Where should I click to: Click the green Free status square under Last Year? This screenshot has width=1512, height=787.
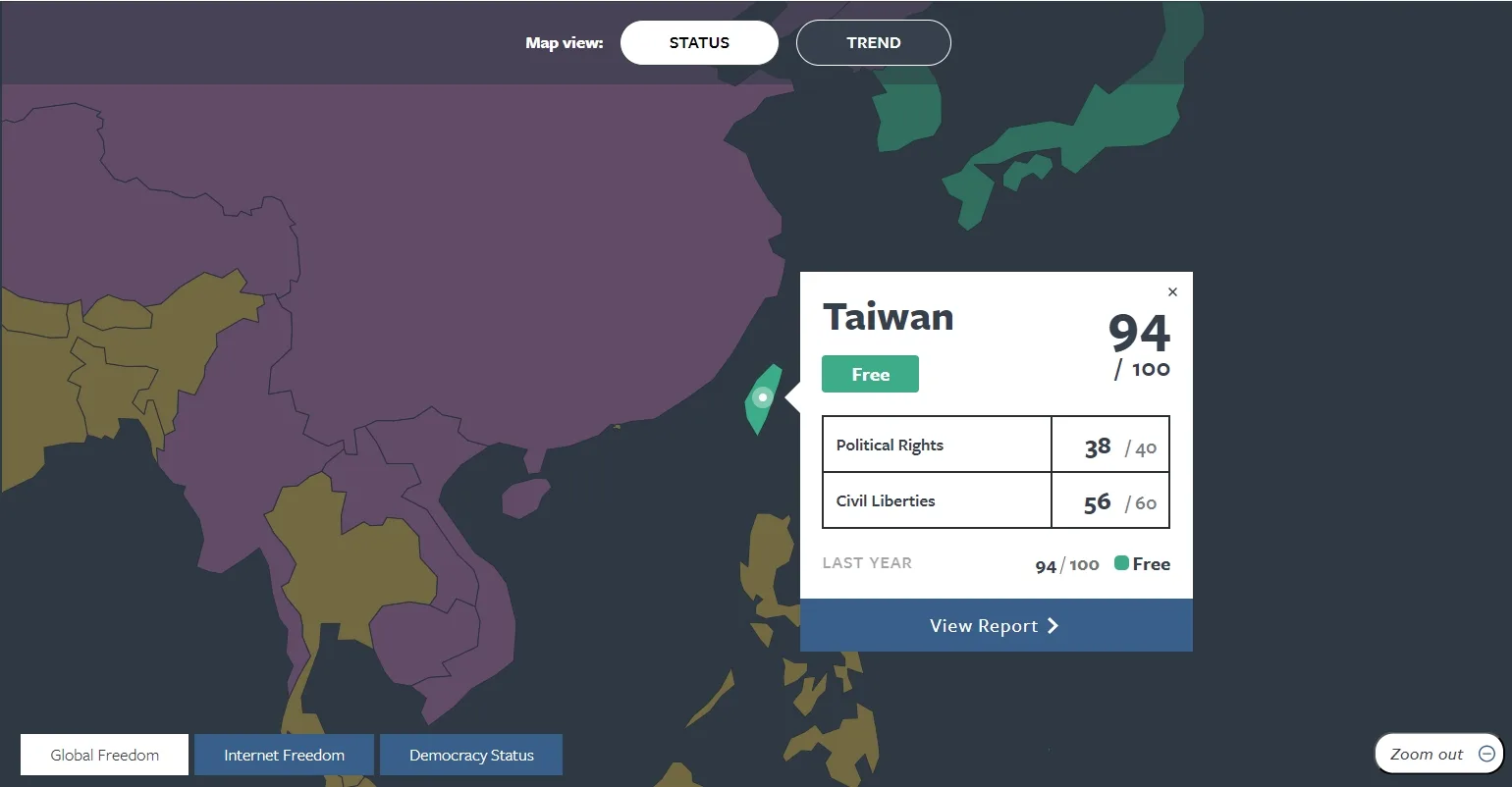click(1121, 563)
